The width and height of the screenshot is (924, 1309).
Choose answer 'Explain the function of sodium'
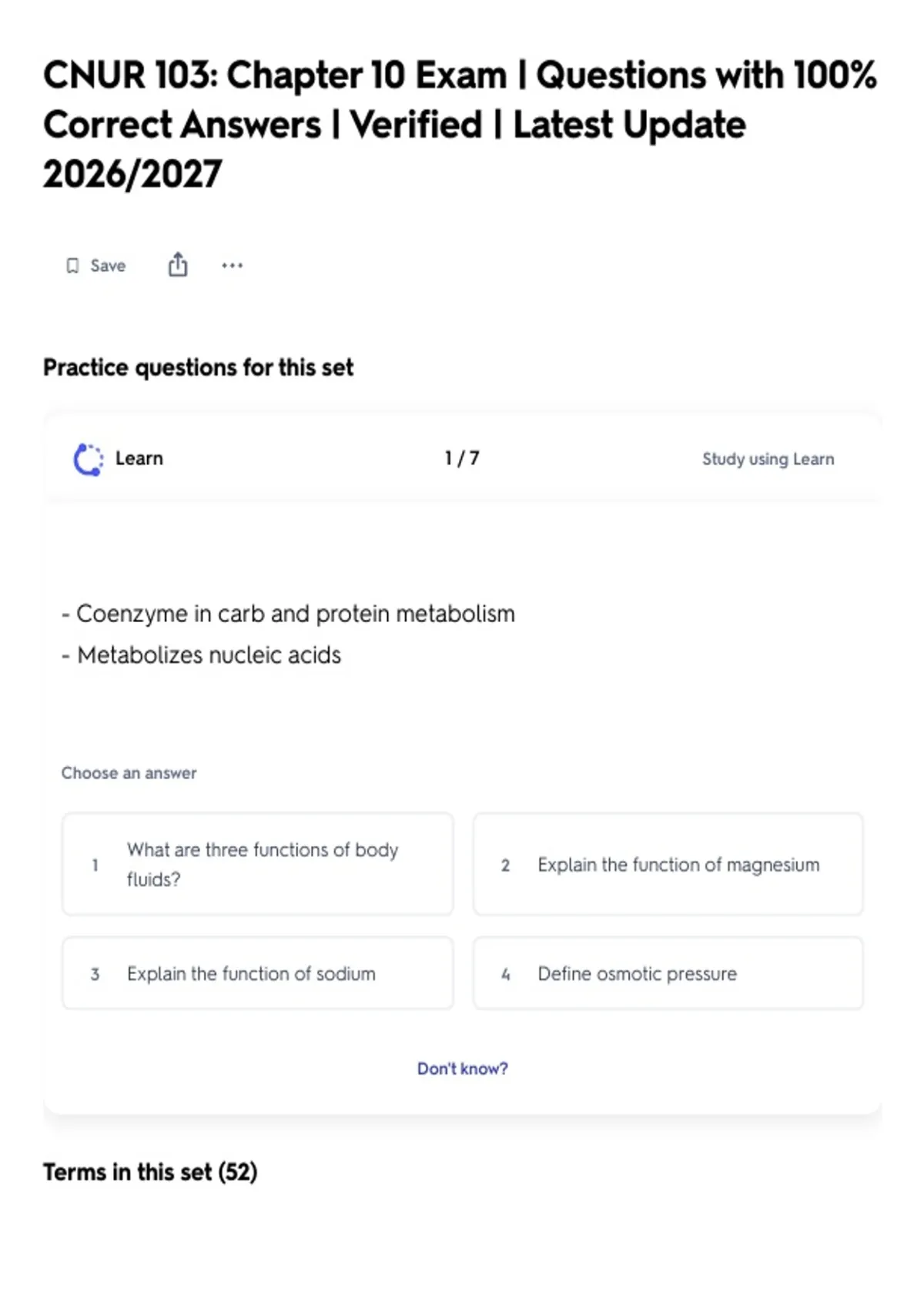(x=258, y=973)
